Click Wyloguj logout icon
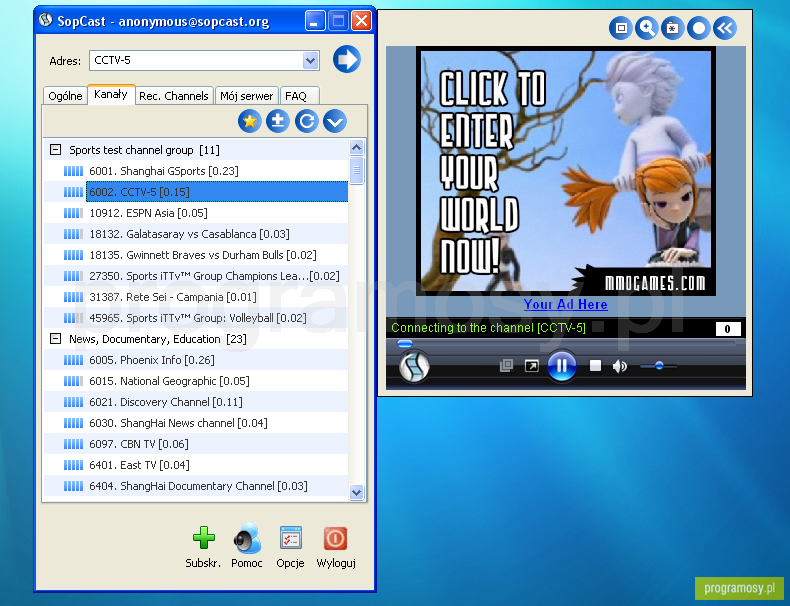The height and width of the screenshot is (606, 790). (336, 538)
